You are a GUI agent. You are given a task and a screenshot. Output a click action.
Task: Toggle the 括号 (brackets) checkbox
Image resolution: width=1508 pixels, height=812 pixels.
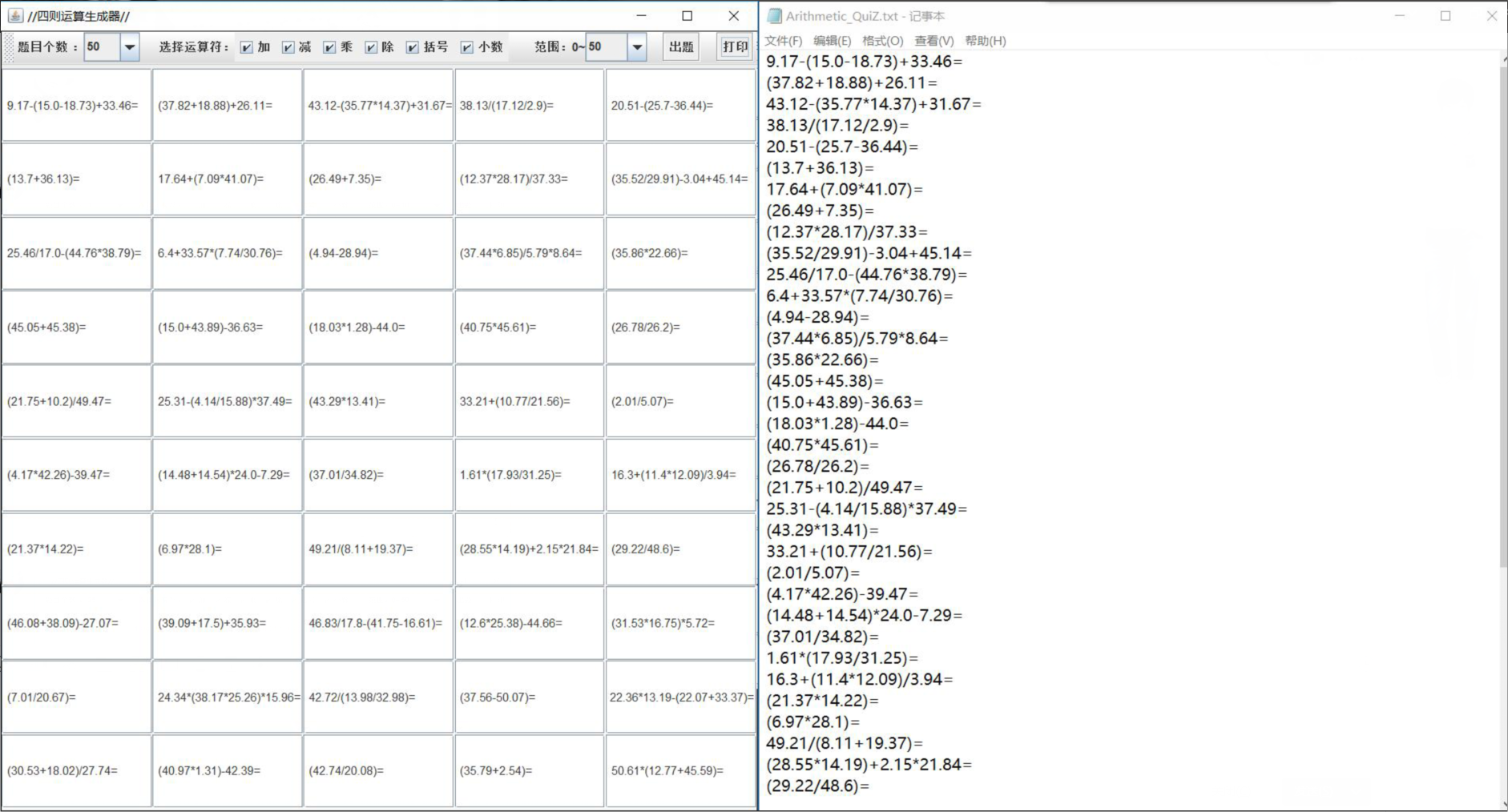coord(413,47)
